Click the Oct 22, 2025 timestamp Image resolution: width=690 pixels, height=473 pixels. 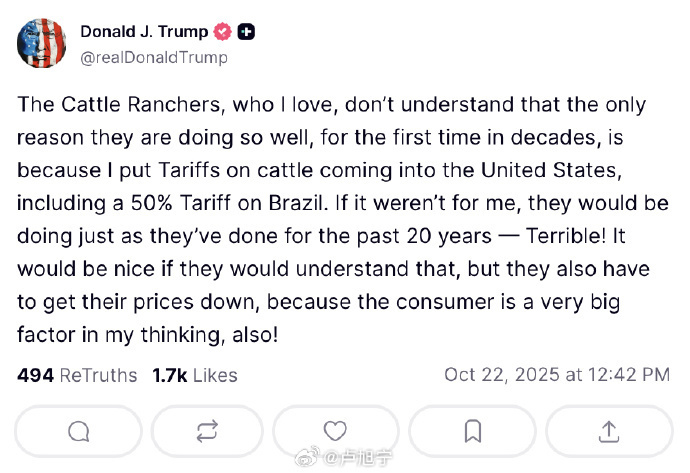[x=557, y=375]
